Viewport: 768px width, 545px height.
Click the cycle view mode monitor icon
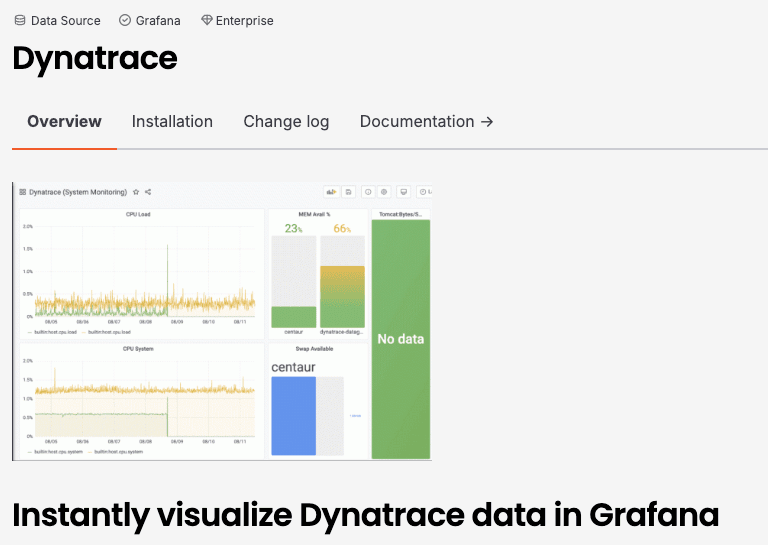[404, 192]
